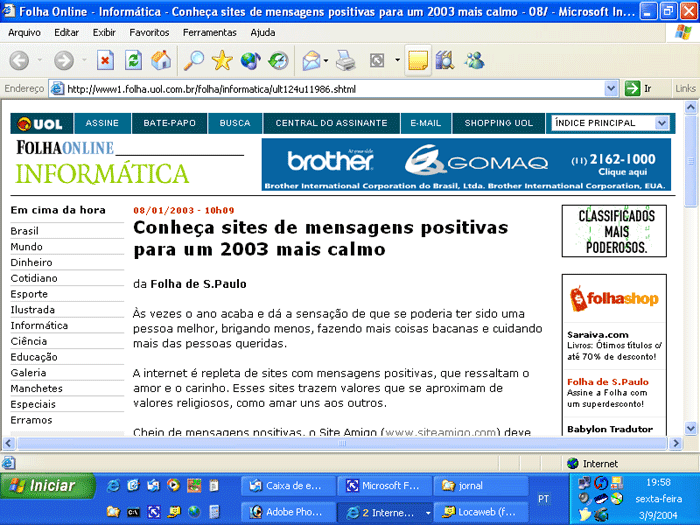Open the Media globe icon

pos(250,60)
